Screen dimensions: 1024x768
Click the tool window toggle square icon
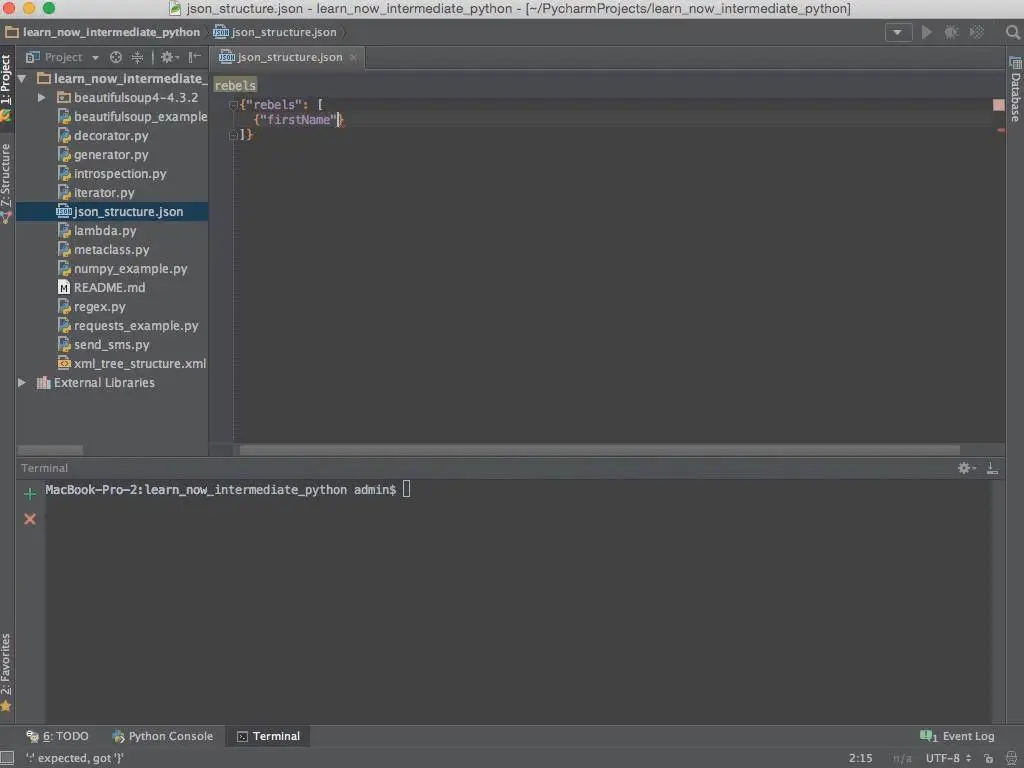(7, 758)
